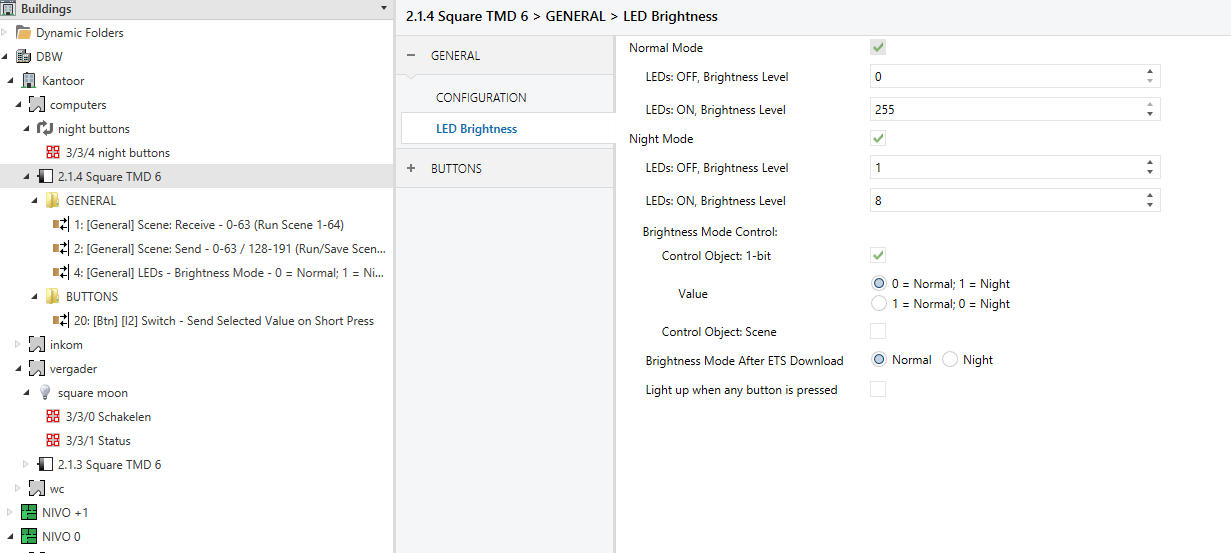The image size is (1231, 553).
Task: Enable Control Object: Scene checkbox
Action: click(878, 331)
